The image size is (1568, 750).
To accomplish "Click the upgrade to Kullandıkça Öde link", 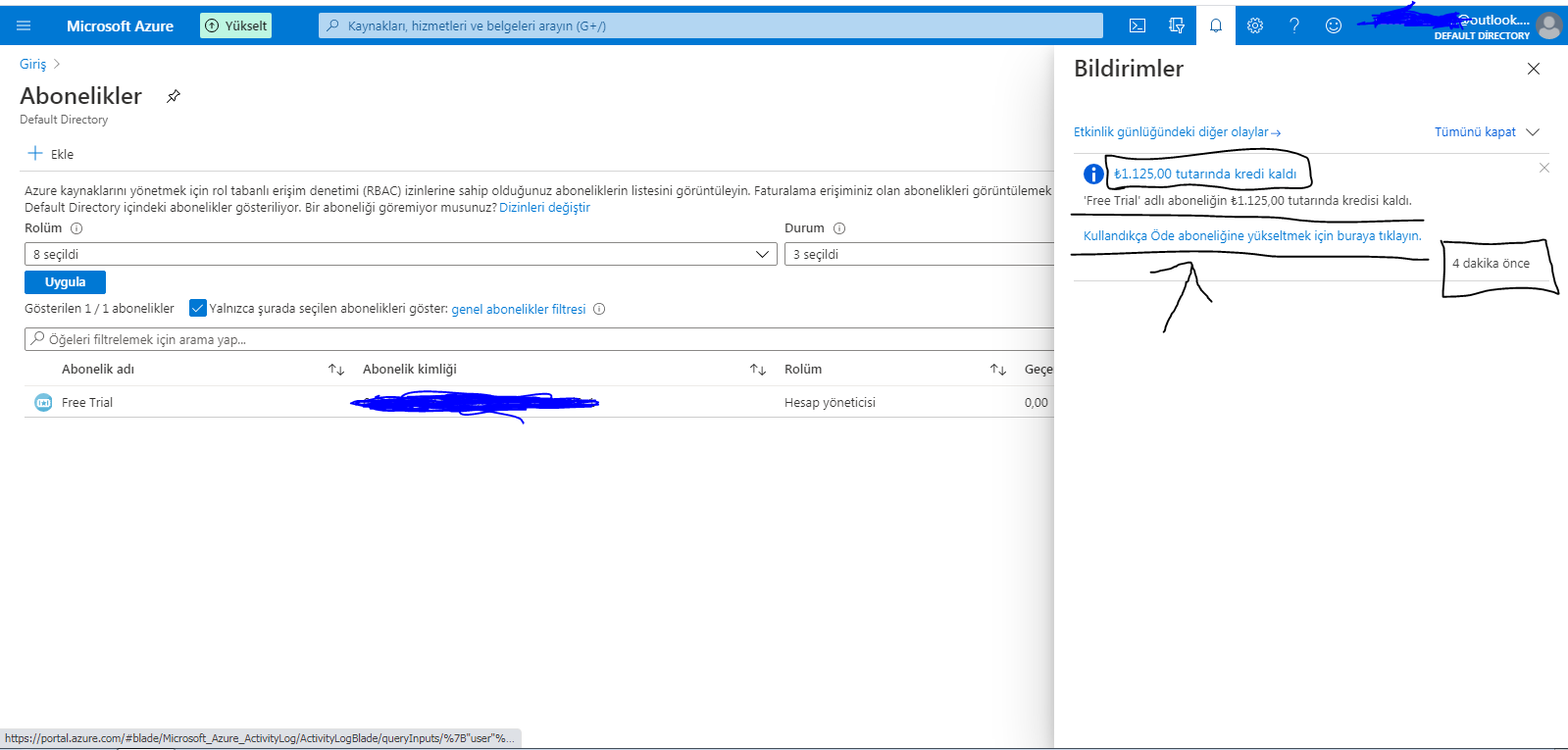I will (x=1252, y=235).
